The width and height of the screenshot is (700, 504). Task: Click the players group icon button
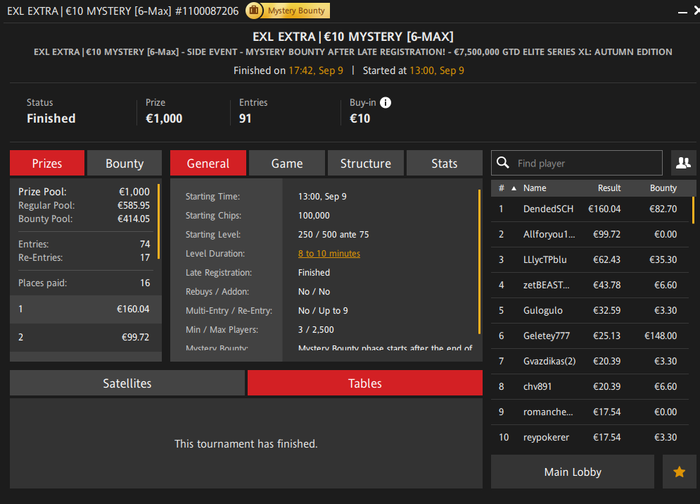tap(683, 163)
